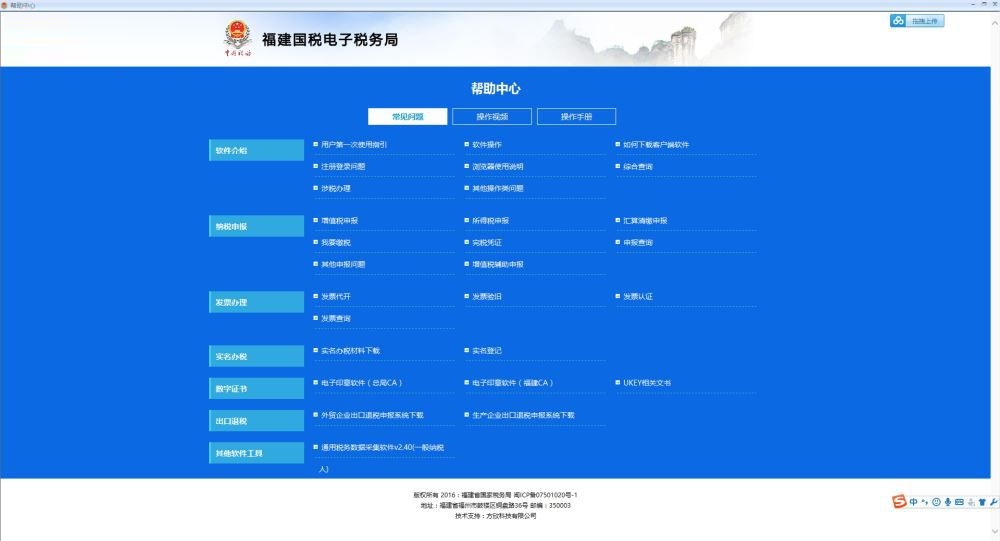Viewport: 1000px width, 541px height.
Task: Click the 福建国税电子税务局 site title
Action: click(x=330, y=40)
